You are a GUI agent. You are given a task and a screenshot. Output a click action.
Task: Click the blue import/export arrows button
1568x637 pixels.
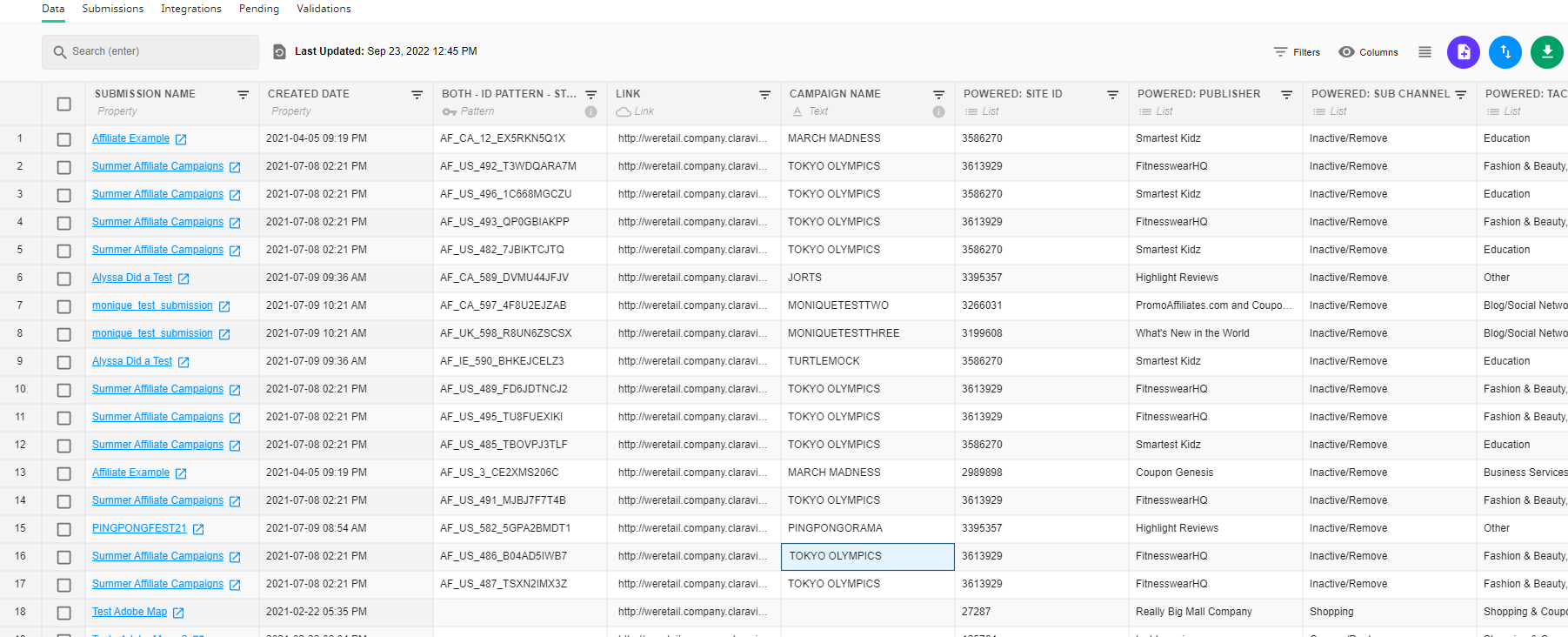pos(1505,52)
